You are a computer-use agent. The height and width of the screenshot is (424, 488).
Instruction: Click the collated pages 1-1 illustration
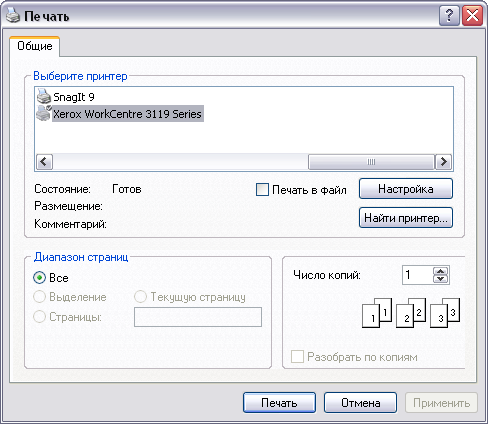tap(377, 313)
